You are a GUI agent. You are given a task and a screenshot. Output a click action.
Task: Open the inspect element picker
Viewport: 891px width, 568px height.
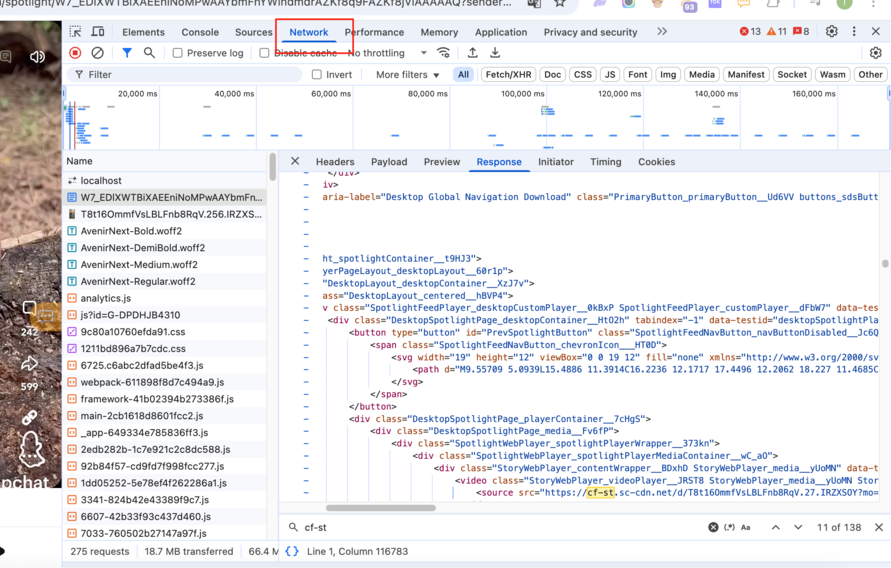click(76, 32)
